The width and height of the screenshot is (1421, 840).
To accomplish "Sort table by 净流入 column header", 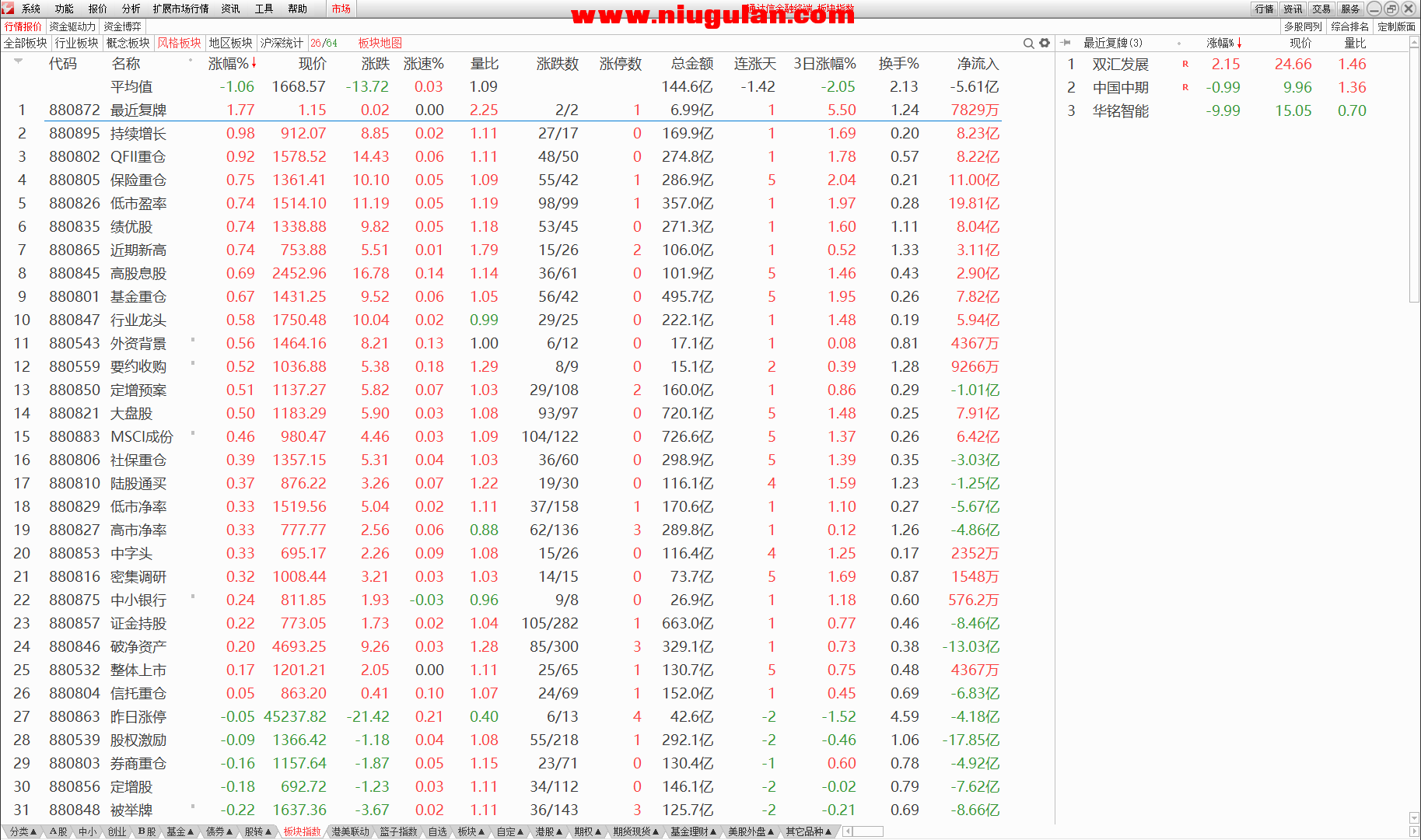I will (978, 64).
